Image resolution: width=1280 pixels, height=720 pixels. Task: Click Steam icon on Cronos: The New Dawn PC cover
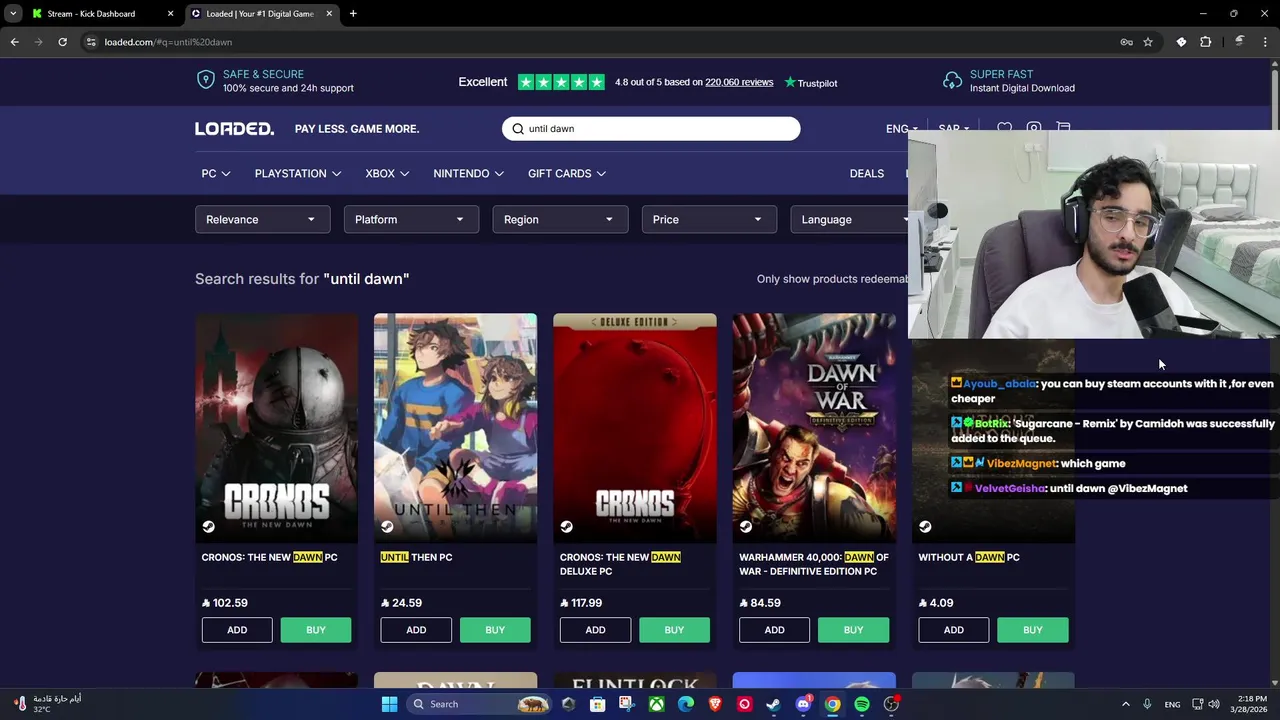[208, 527]
